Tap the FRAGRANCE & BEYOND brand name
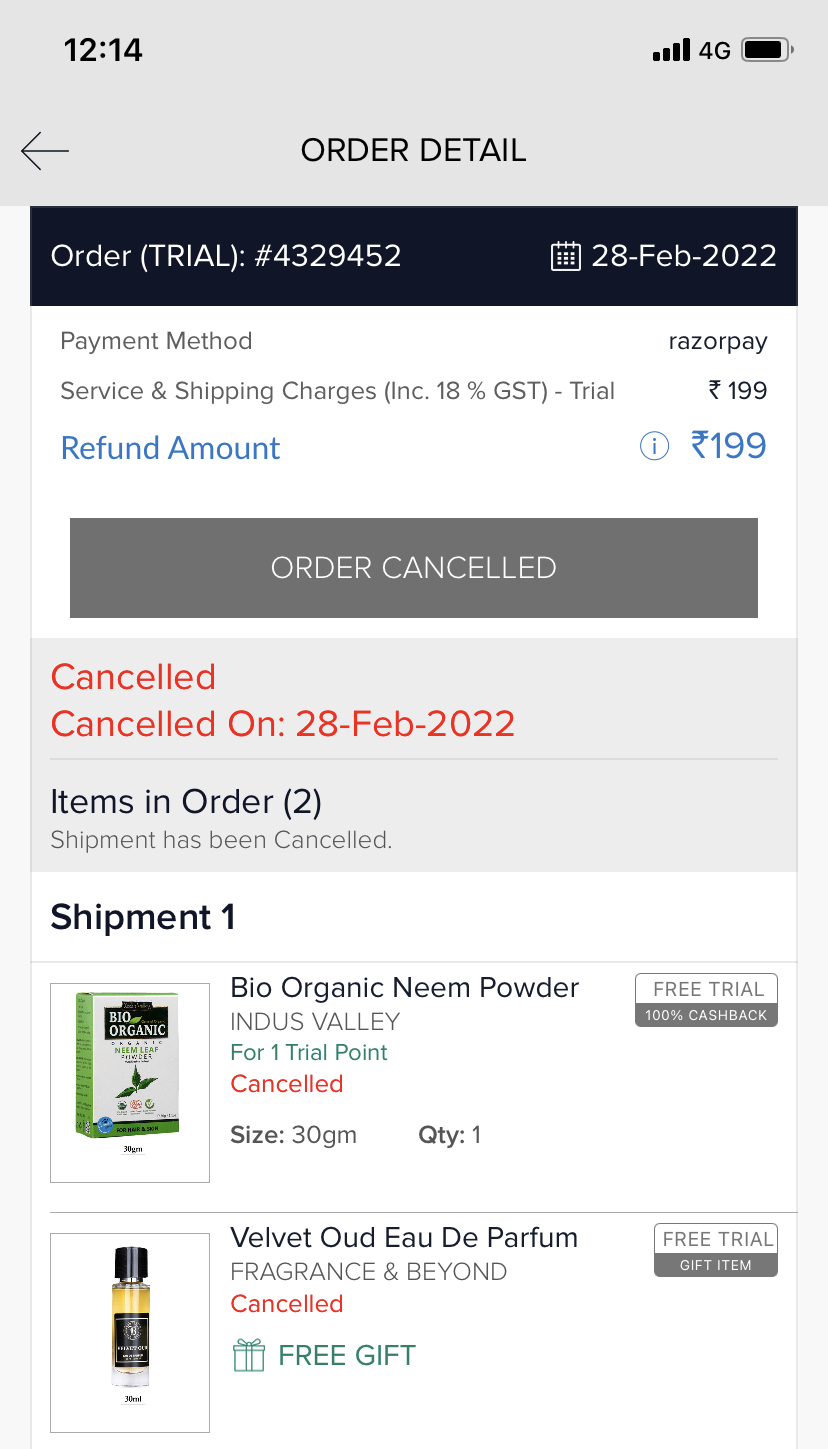The height and width of the screenshot is (1449, 828). coord(368,1272)
